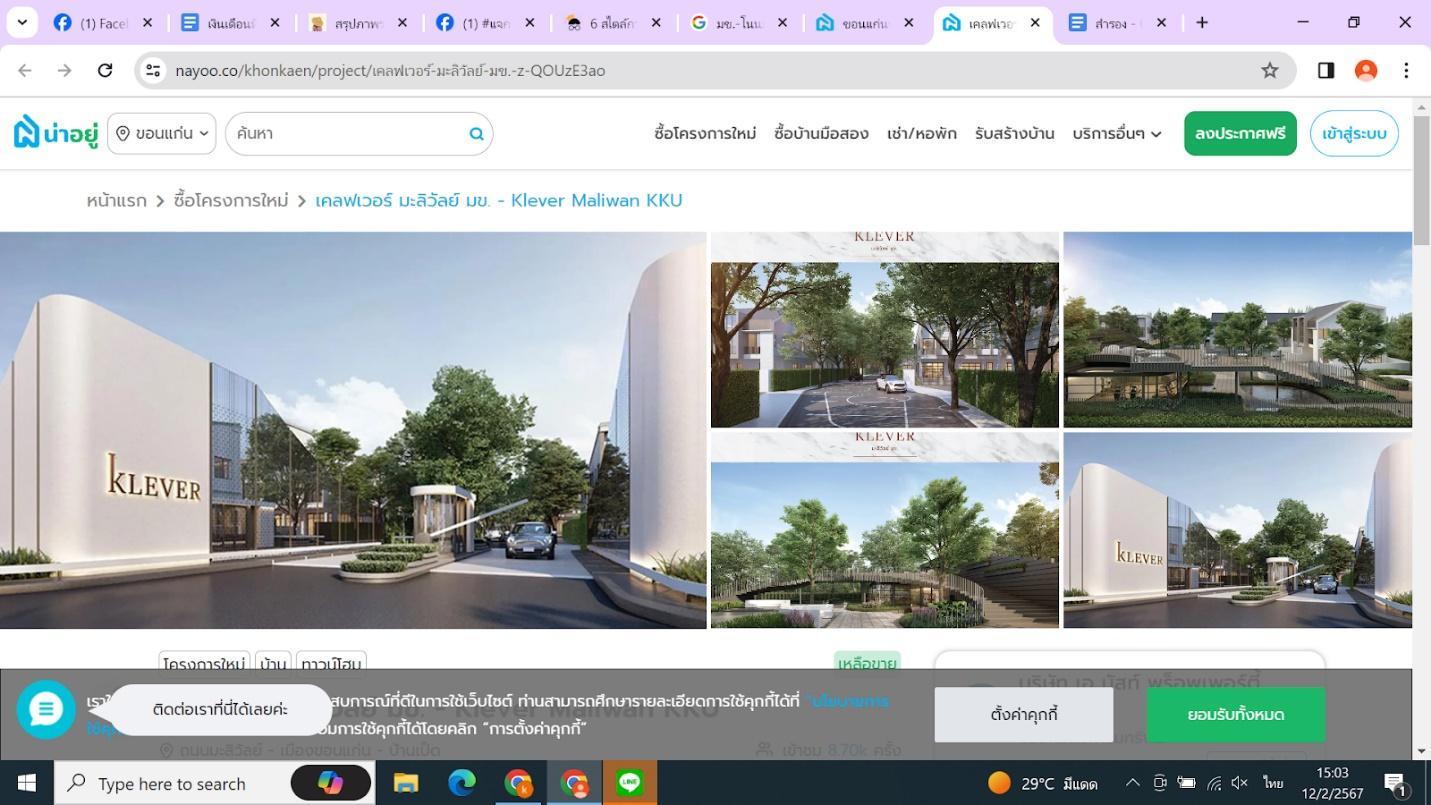Open File Explorer from taskbar
The width and height of the screenshot is (1431, 805).
(x=405, y=783)
